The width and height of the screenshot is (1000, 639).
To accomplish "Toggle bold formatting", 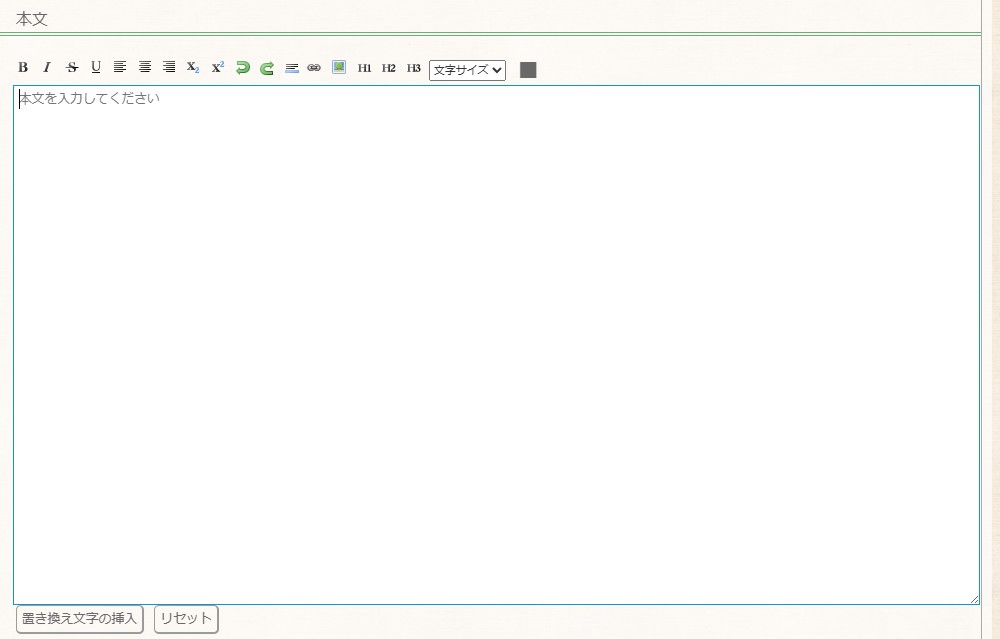I will 23,67.
